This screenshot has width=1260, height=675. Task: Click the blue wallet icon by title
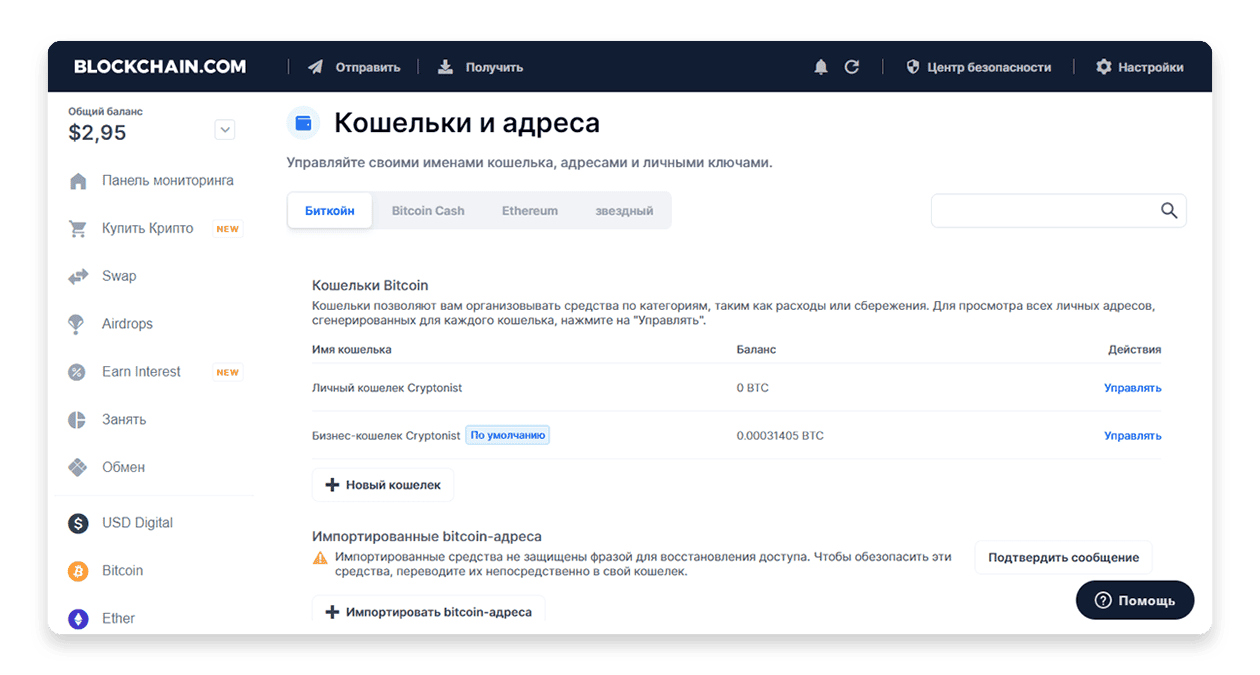pyautogui.click(x=303, y=123)
